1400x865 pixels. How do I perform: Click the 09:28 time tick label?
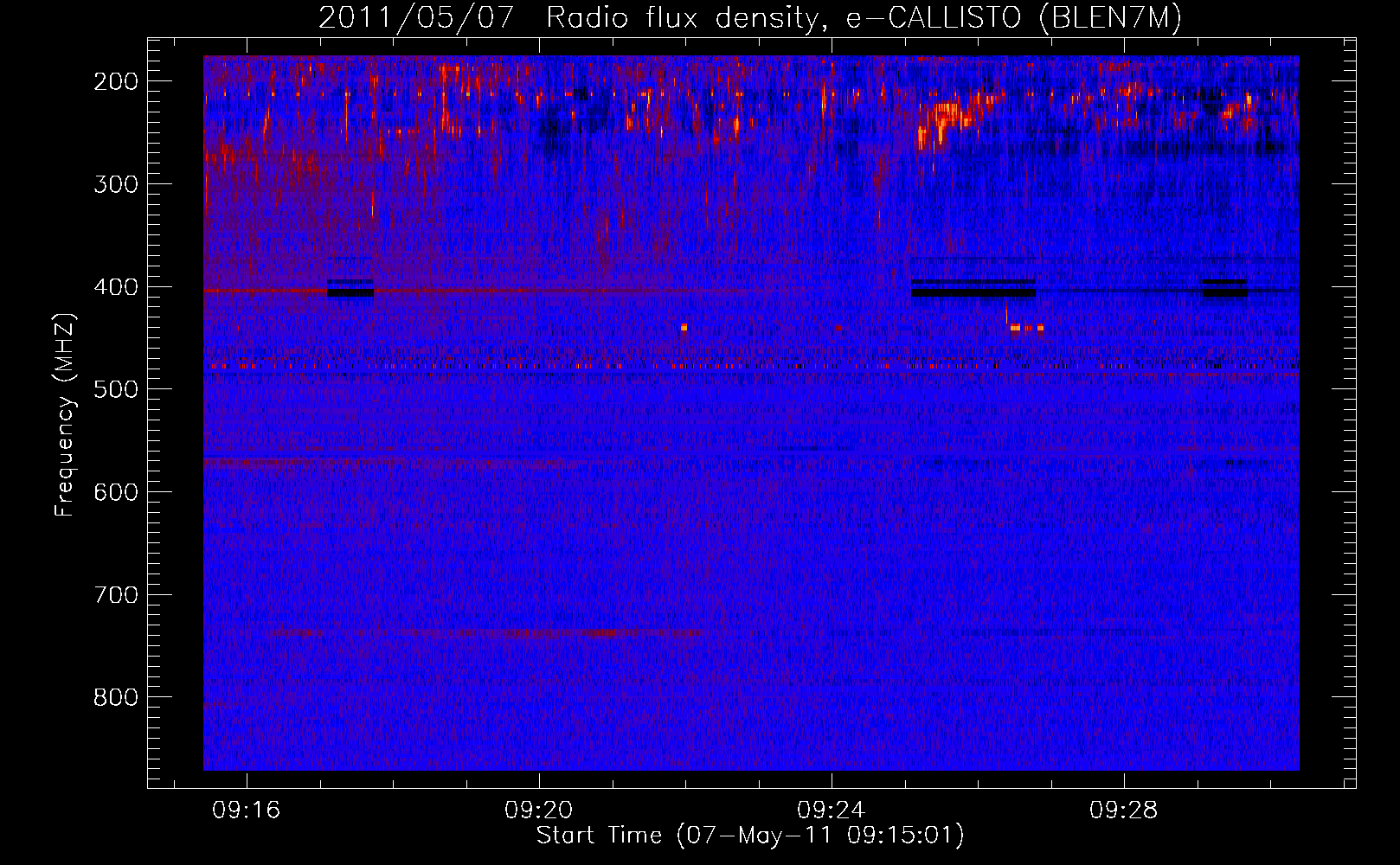[1124, 811]
